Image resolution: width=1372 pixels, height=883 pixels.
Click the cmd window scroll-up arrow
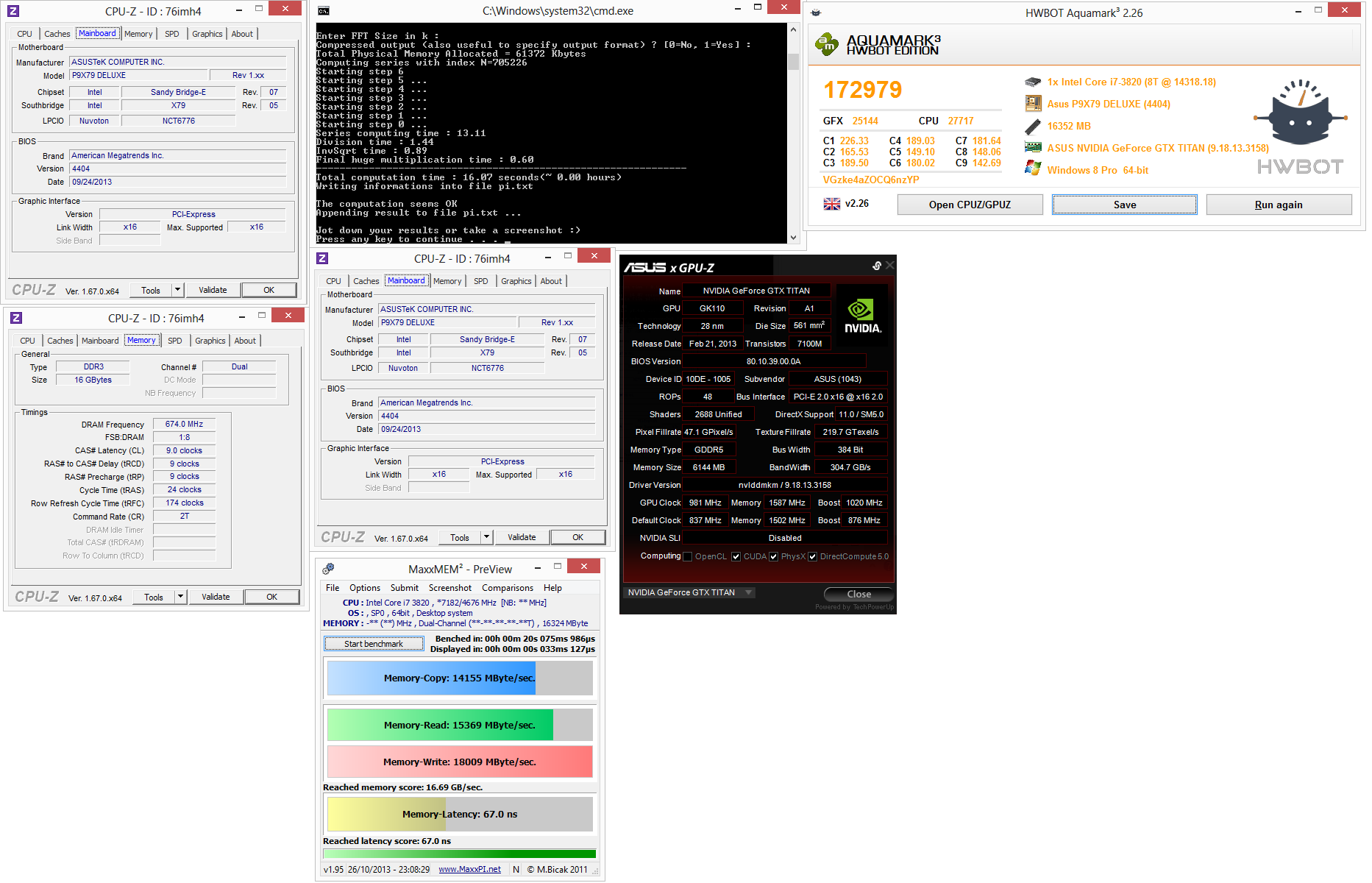tap(793, 29)
